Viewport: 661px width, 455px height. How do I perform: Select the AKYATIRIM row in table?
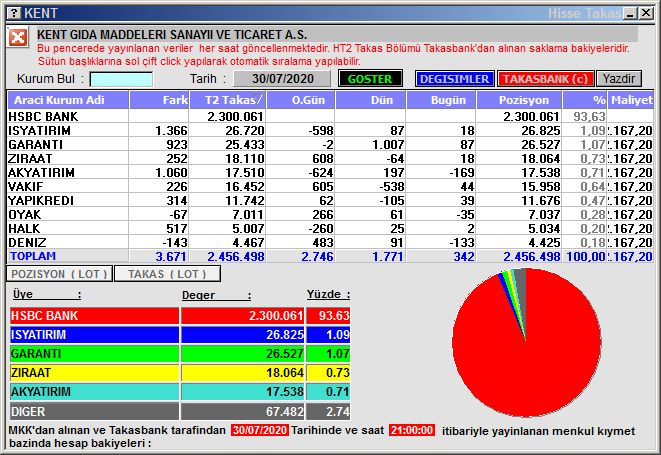[330, 172]
